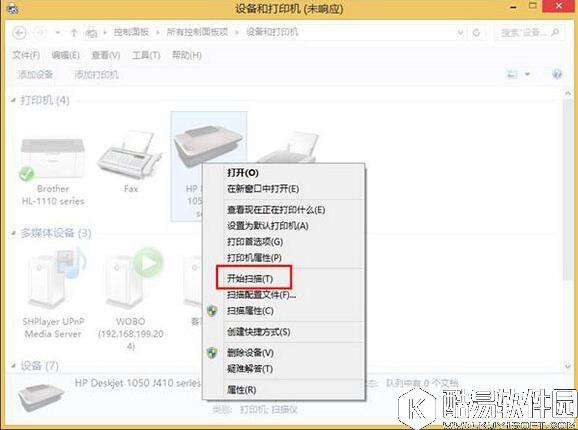The image size is (578, 430).
Task: Minimize the 设备和打印机 window
Action: pyautogui.click(x=513, y=7)
